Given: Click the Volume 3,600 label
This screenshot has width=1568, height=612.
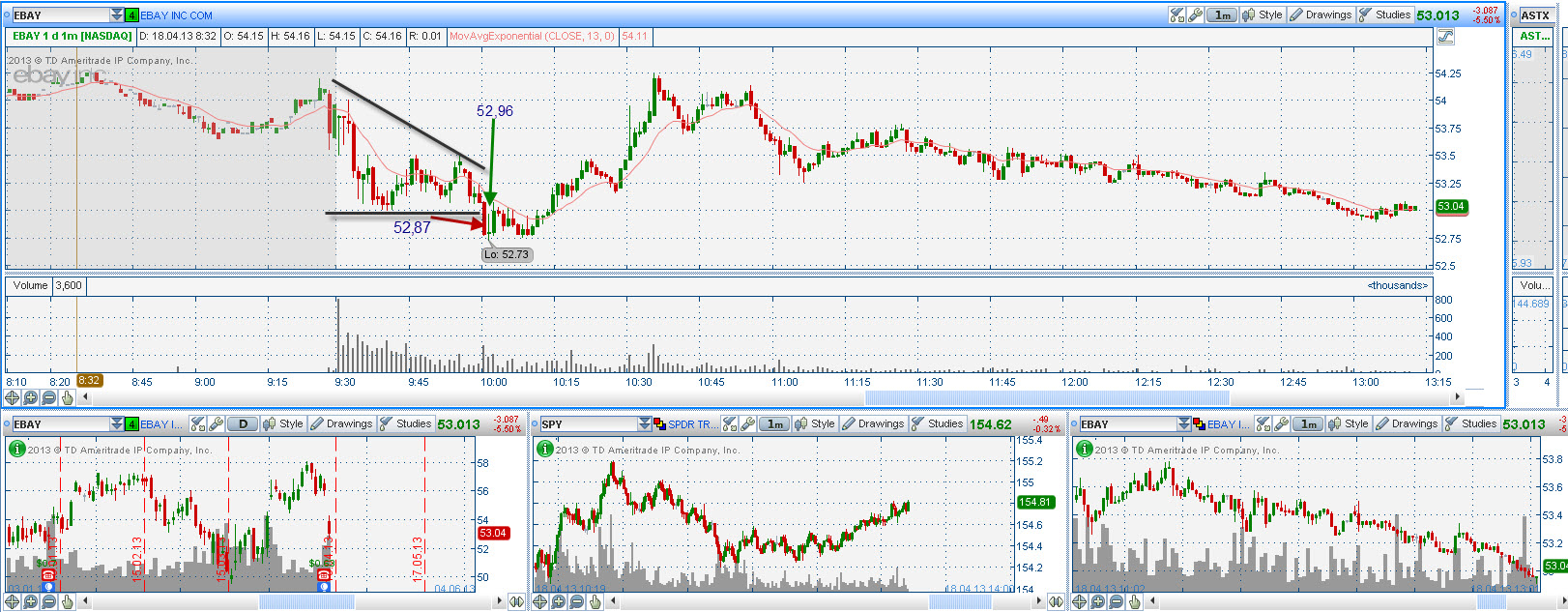Looking at the screenshot, I should pos(46,285).
